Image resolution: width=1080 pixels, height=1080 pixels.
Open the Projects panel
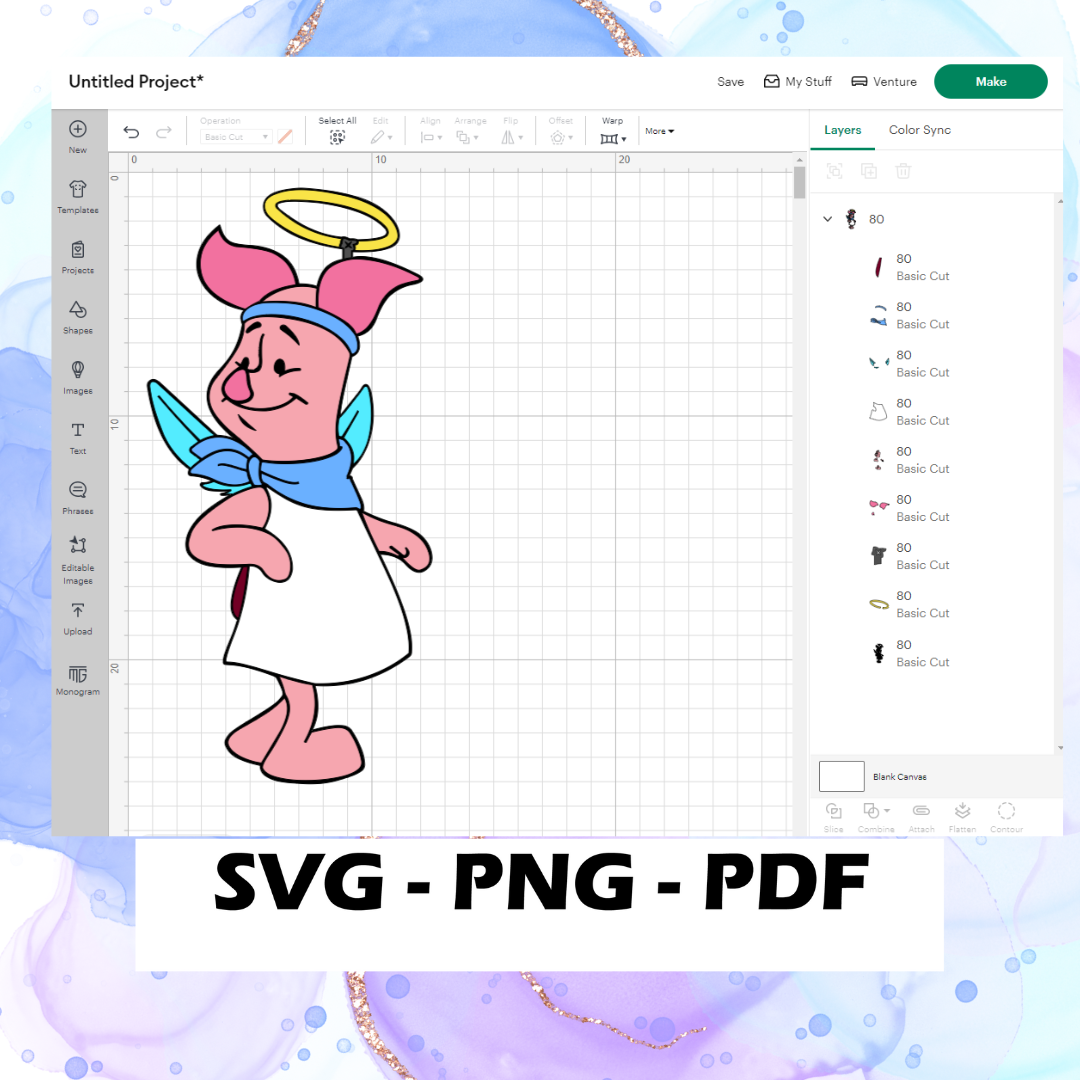click(x=78, y=257)
